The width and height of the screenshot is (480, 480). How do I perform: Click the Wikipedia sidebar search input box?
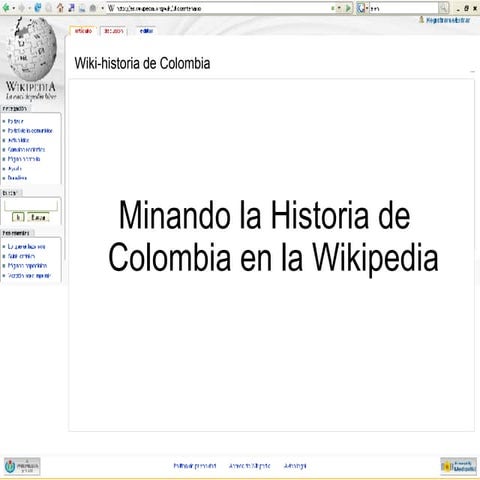click(31, 206)
